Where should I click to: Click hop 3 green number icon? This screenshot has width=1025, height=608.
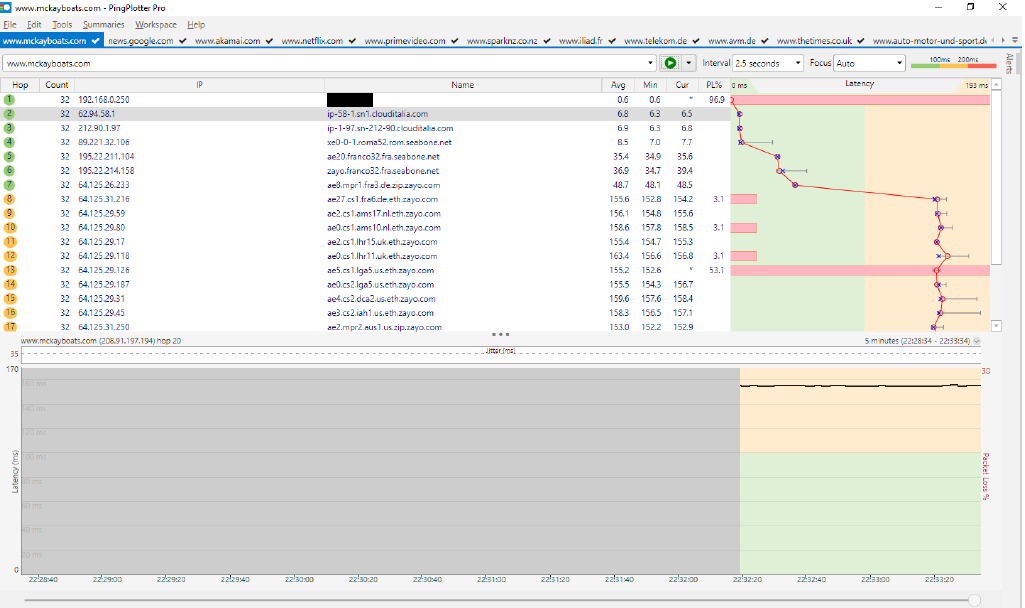pos(9,128)
